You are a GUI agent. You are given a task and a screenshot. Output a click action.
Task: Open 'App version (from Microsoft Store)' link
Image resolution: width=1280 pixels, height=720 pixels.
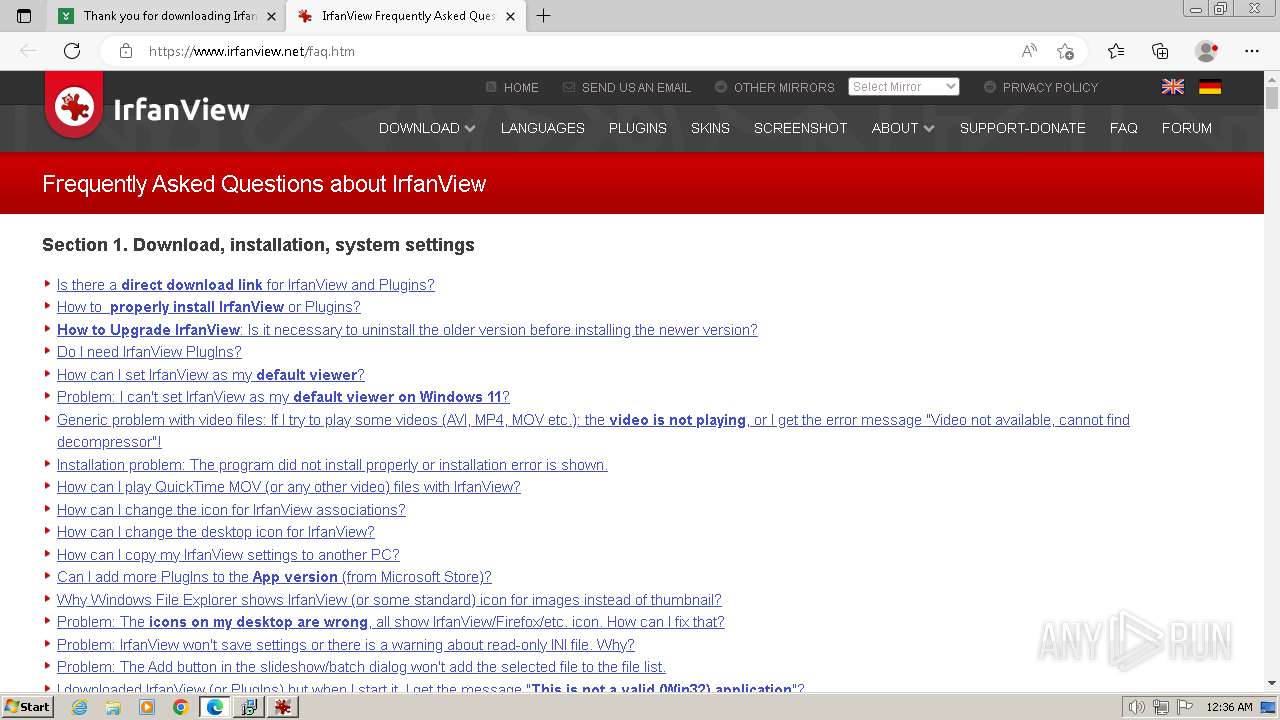pos(274,577)
